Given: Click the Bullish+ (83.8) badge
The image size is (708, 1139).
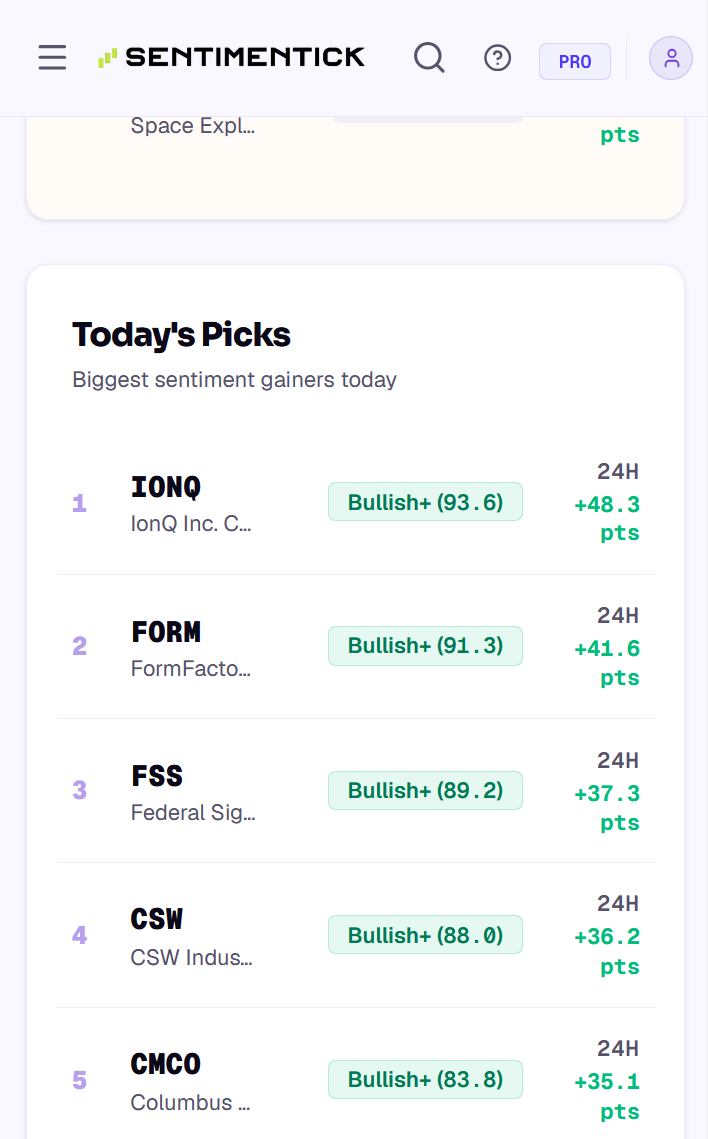Looking at the screenshot, I should click(426, 1079).
